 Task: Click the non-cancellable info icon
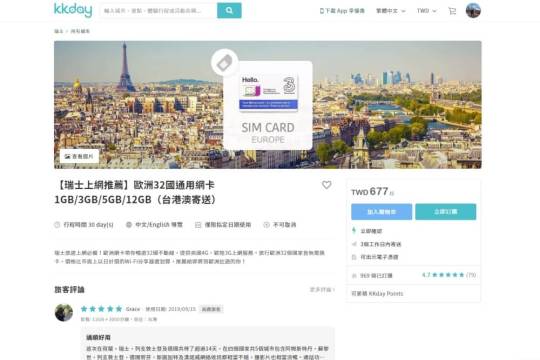pos(266,225)
